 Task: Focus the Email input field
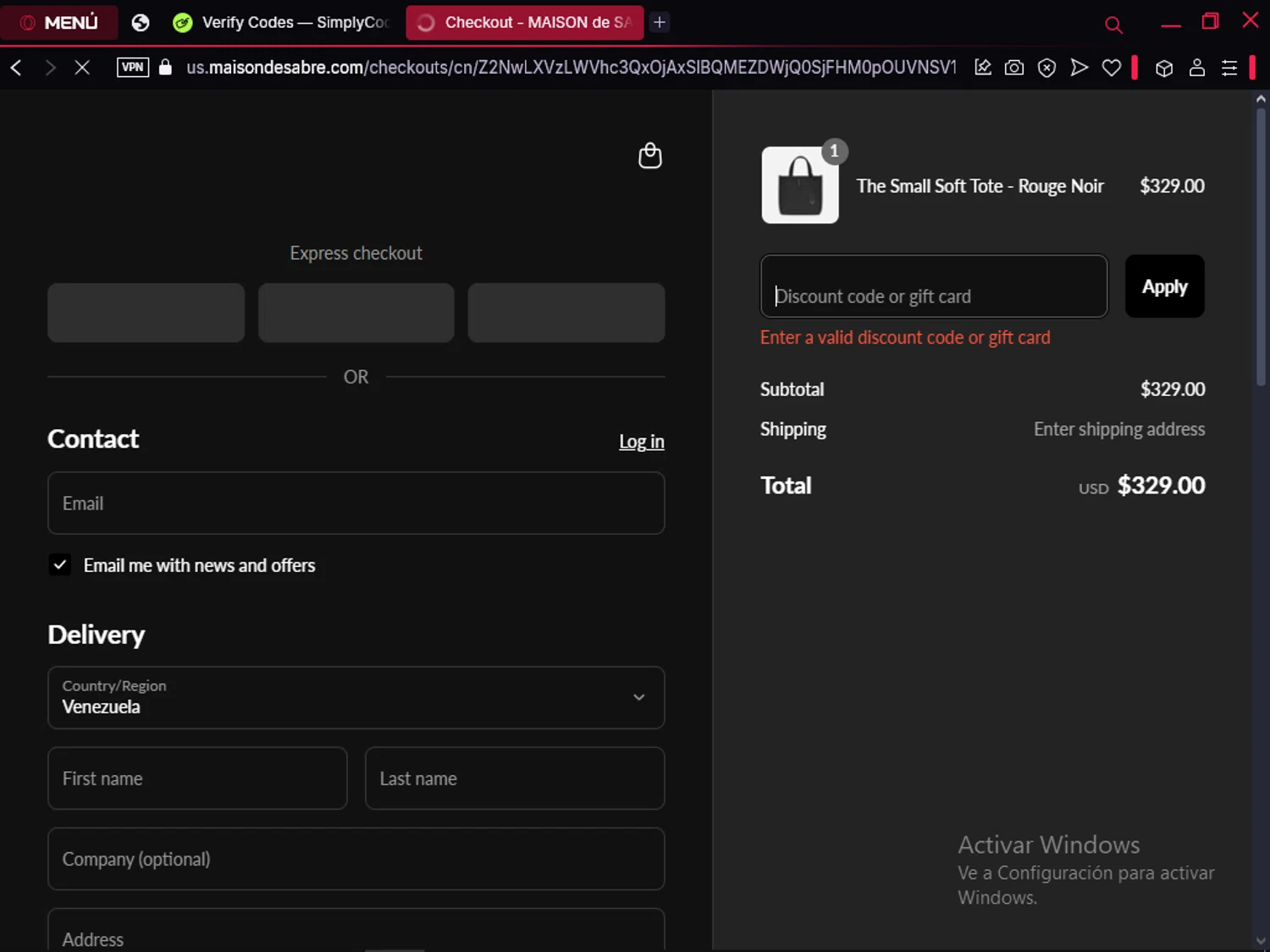coord(356,504)
